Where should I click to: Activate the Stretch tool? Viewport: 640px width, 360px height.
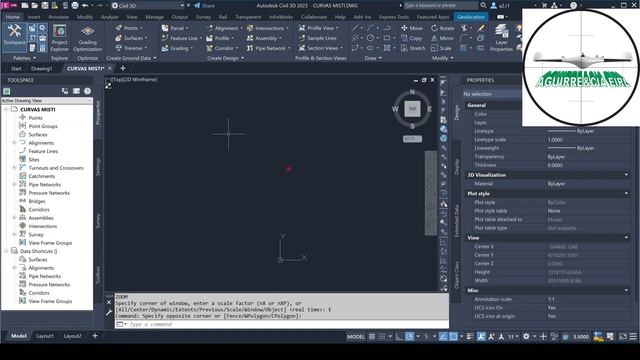click(413, 48)
